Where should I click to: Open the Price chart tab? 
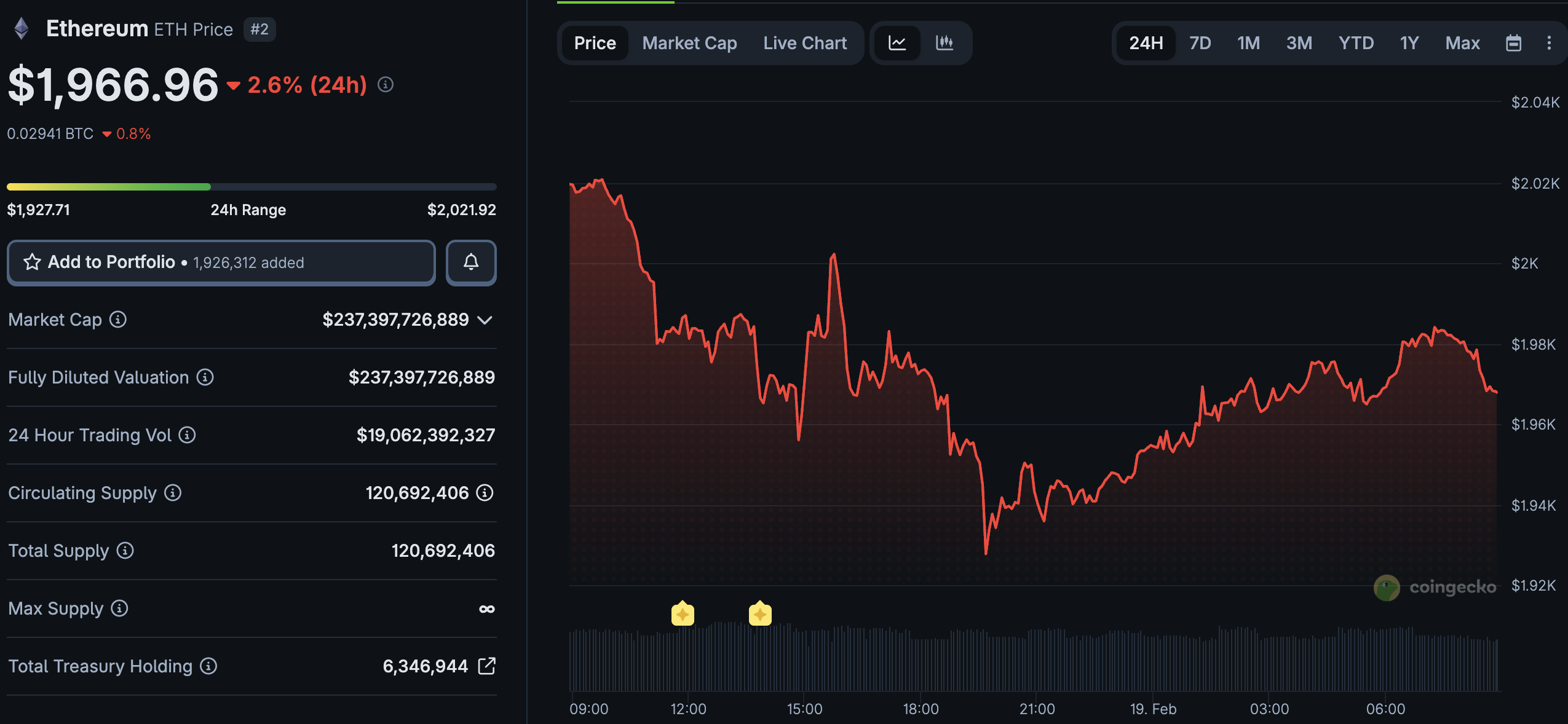click(x=595, y=43)
